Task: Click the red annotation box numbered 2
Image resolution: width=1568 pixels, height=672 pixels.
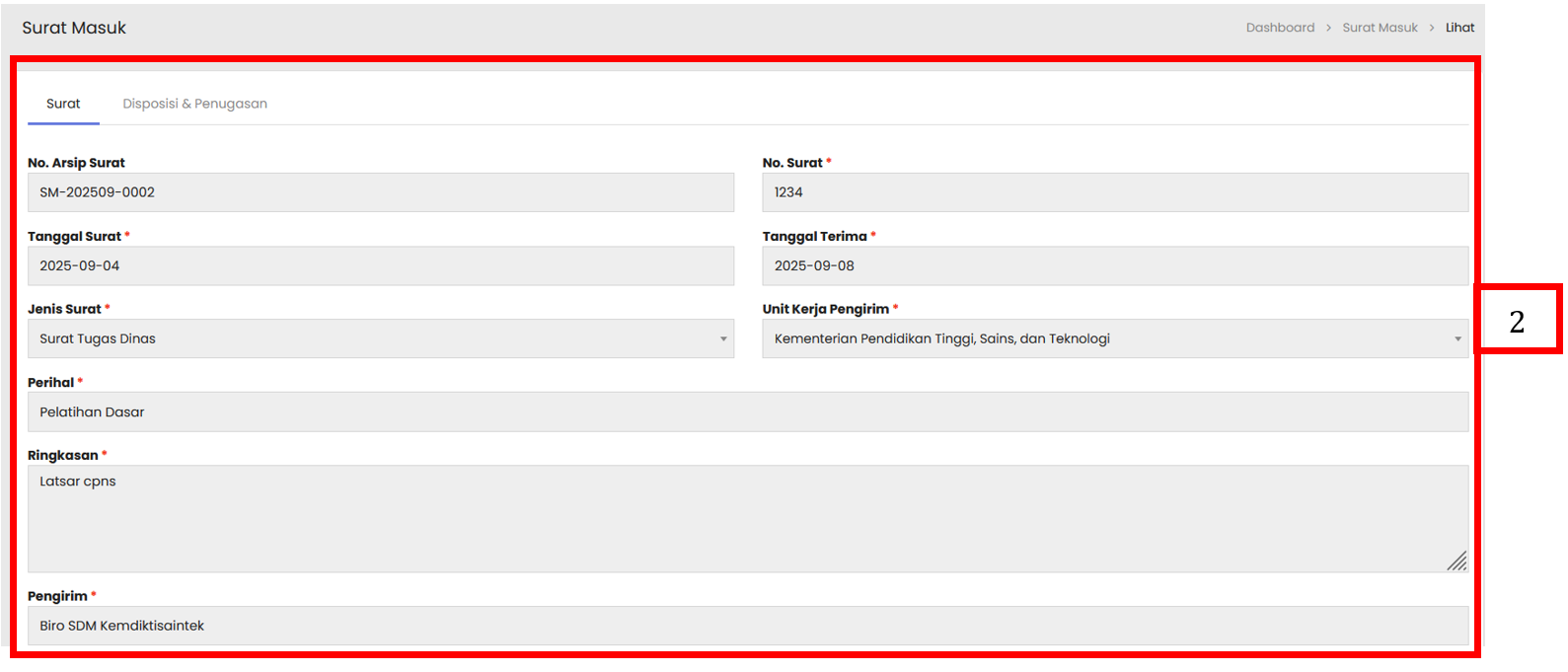Action: coord(1518,320)
